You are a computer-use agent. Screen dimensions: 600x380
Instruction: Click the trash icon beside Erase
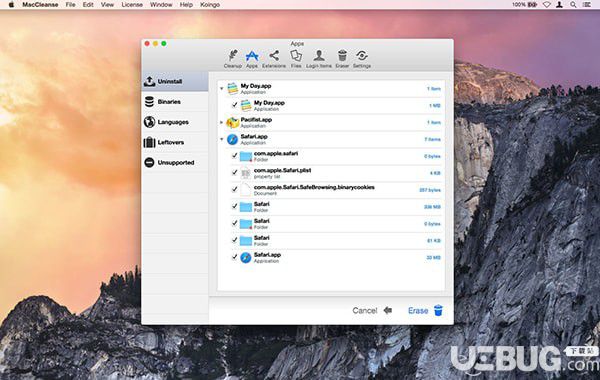click(x=439, y=310)
